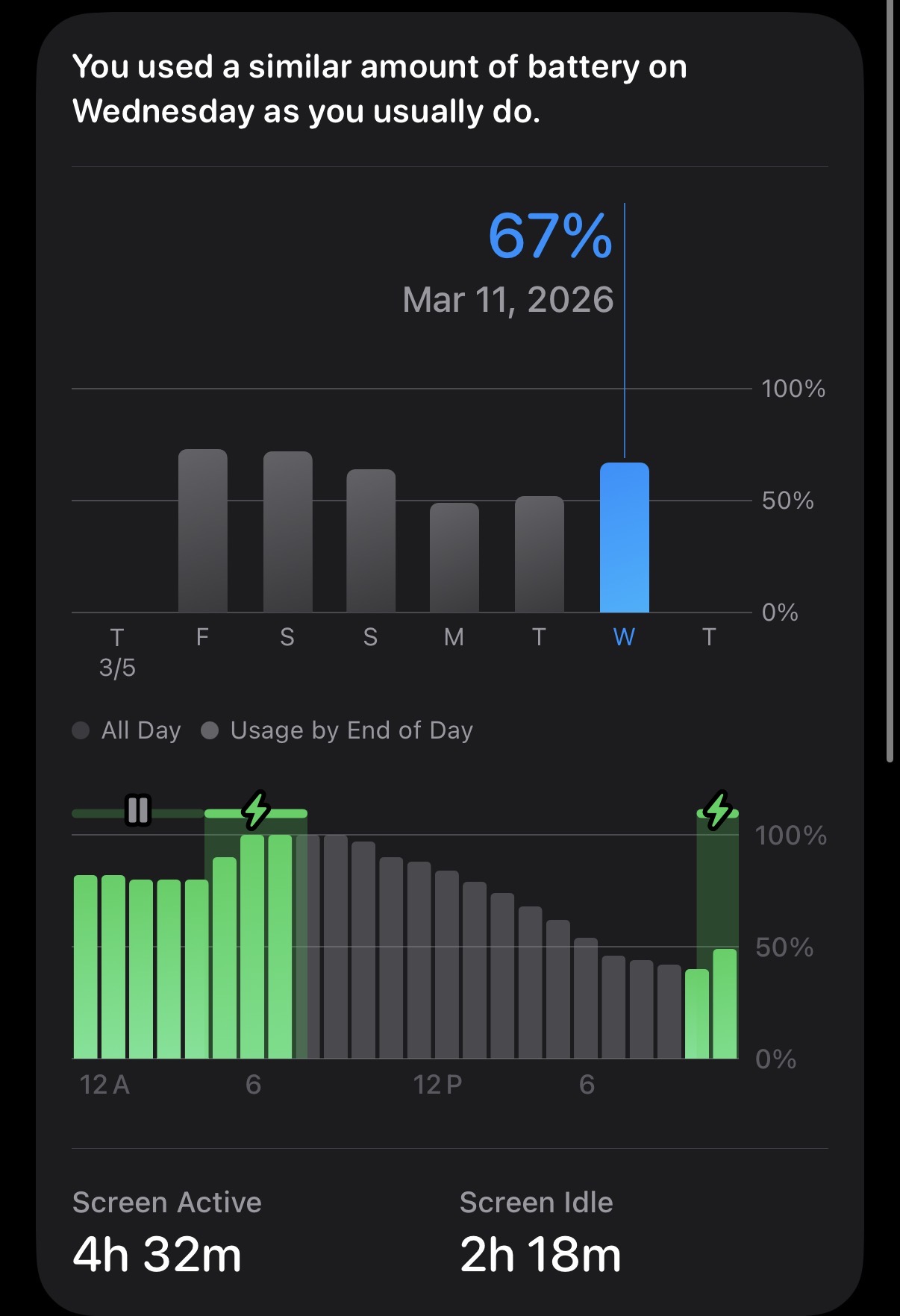The width and height of the screenshot is (900, 1316).
Task: Tap the morning charging bolt icon
Action: pyautogui.click(x=256, y=810)
